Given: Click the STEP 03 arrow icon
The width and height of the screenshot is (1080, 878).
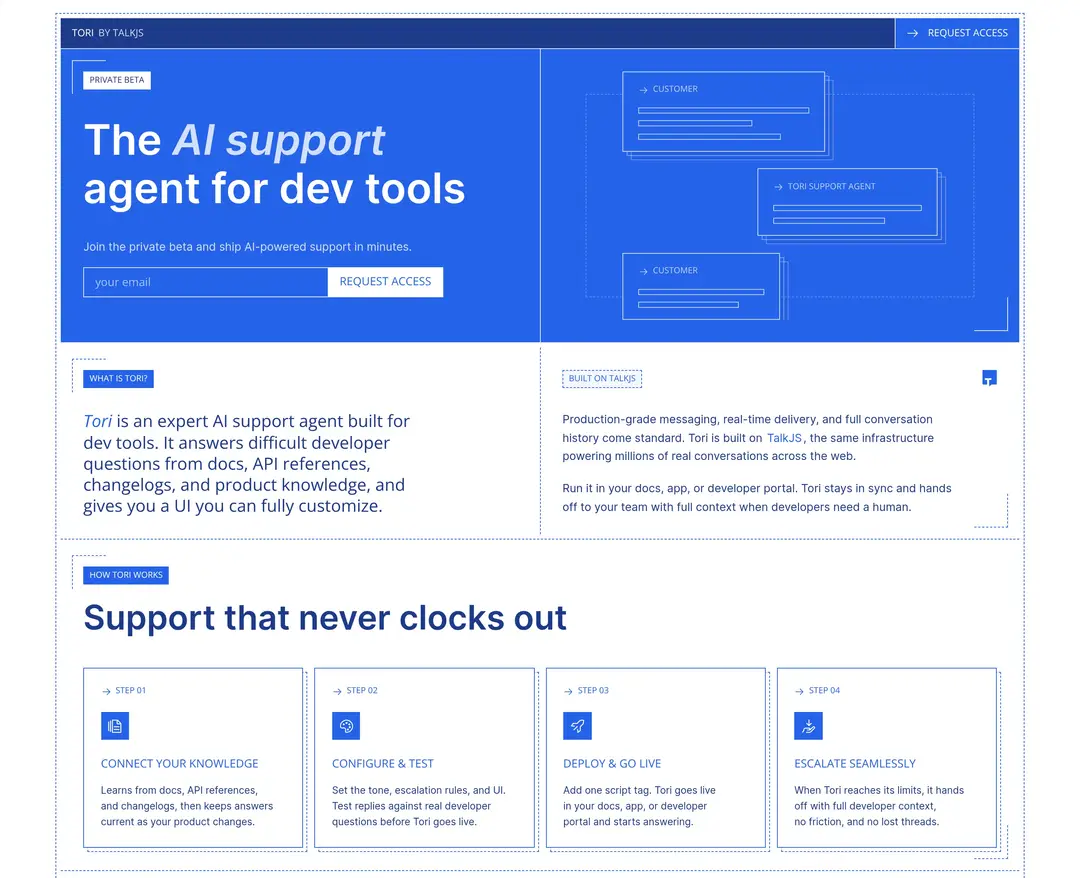Looking at the screenshot, I should 568,691.
